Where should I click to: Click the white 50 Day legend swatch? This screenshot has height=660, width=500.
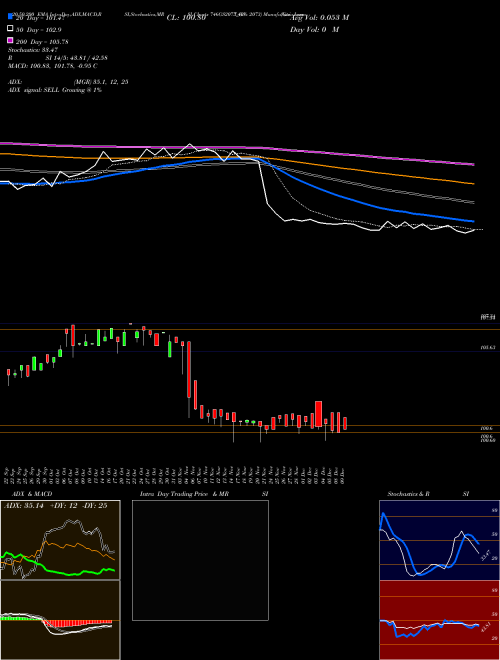click(11, 29)
